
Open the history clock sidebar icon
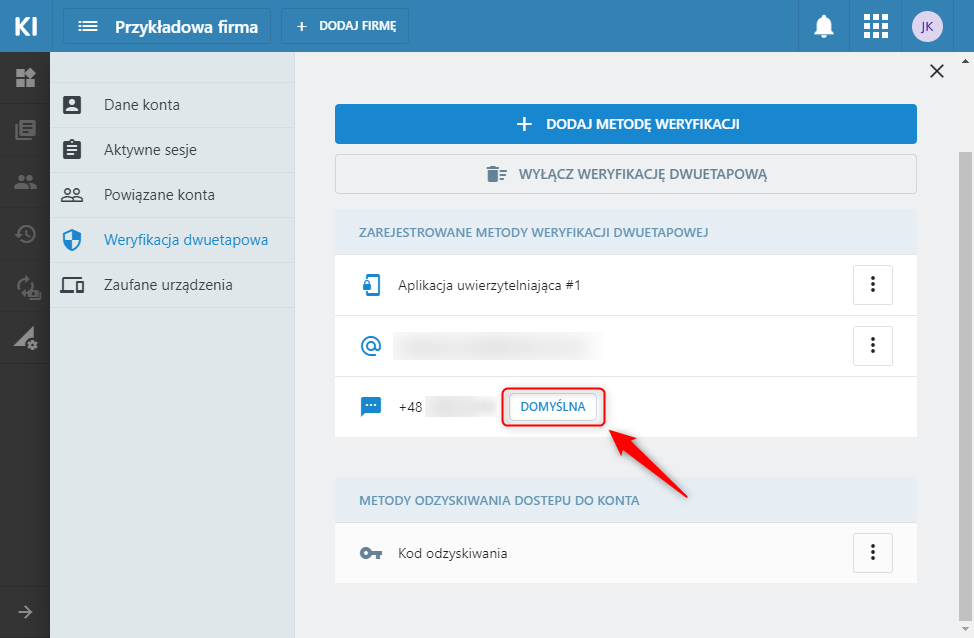(25, 234)
